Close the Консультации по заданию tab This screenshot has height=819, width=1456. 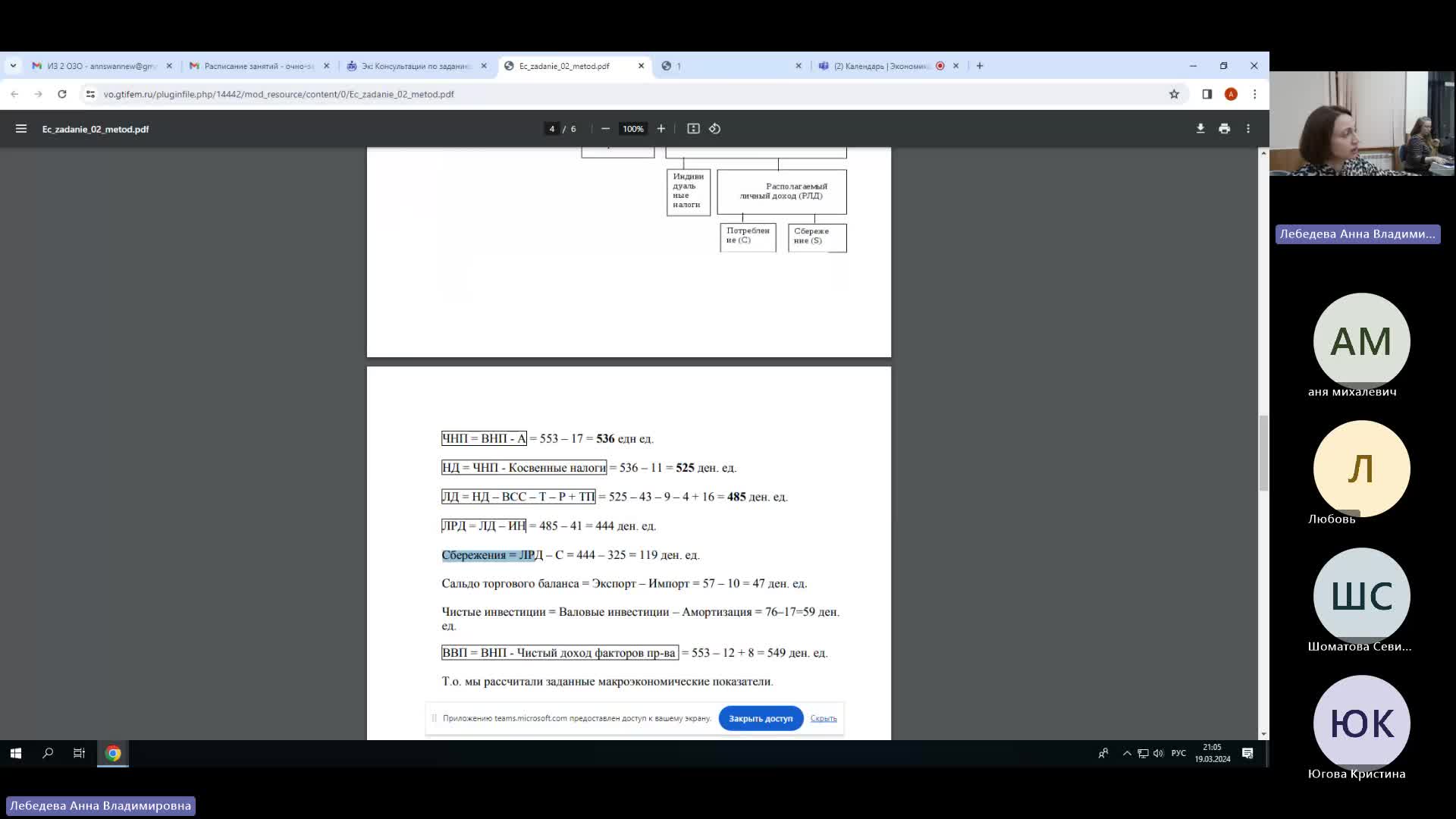[484, 66]
